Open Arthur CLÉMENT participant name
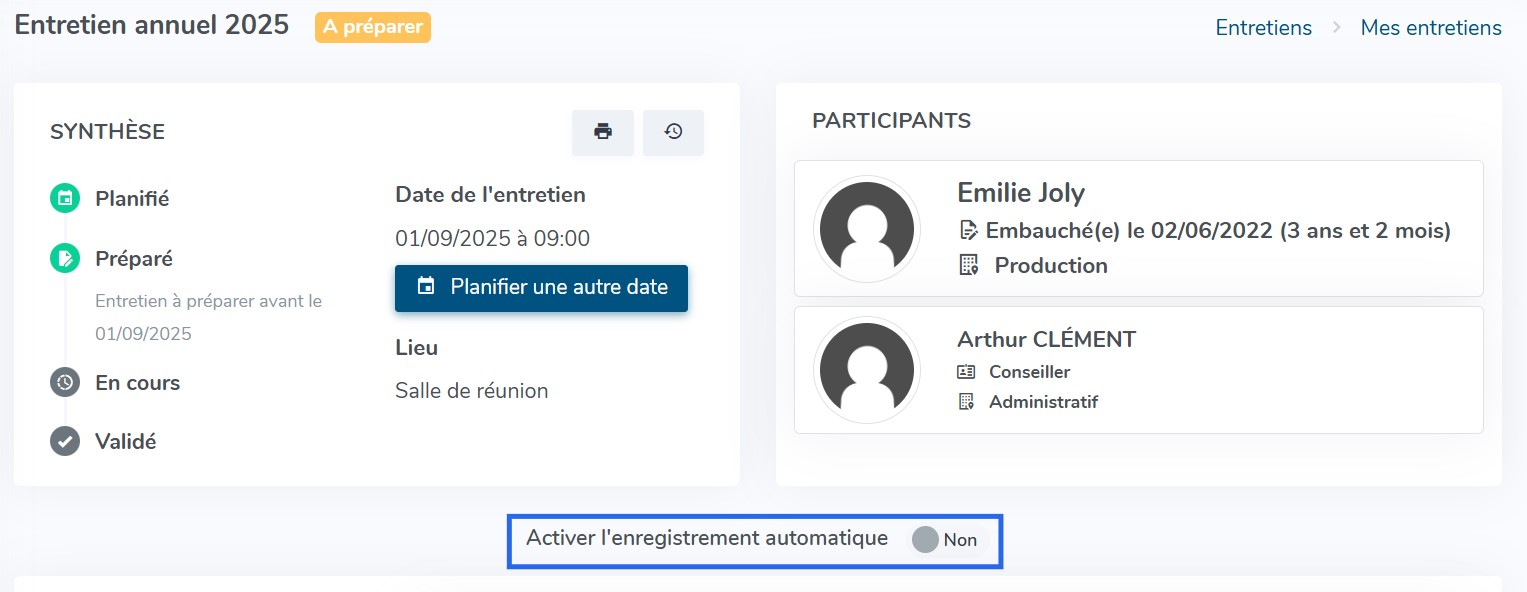The height and width of the screenshot is (592, 1527). (1047, 339)
